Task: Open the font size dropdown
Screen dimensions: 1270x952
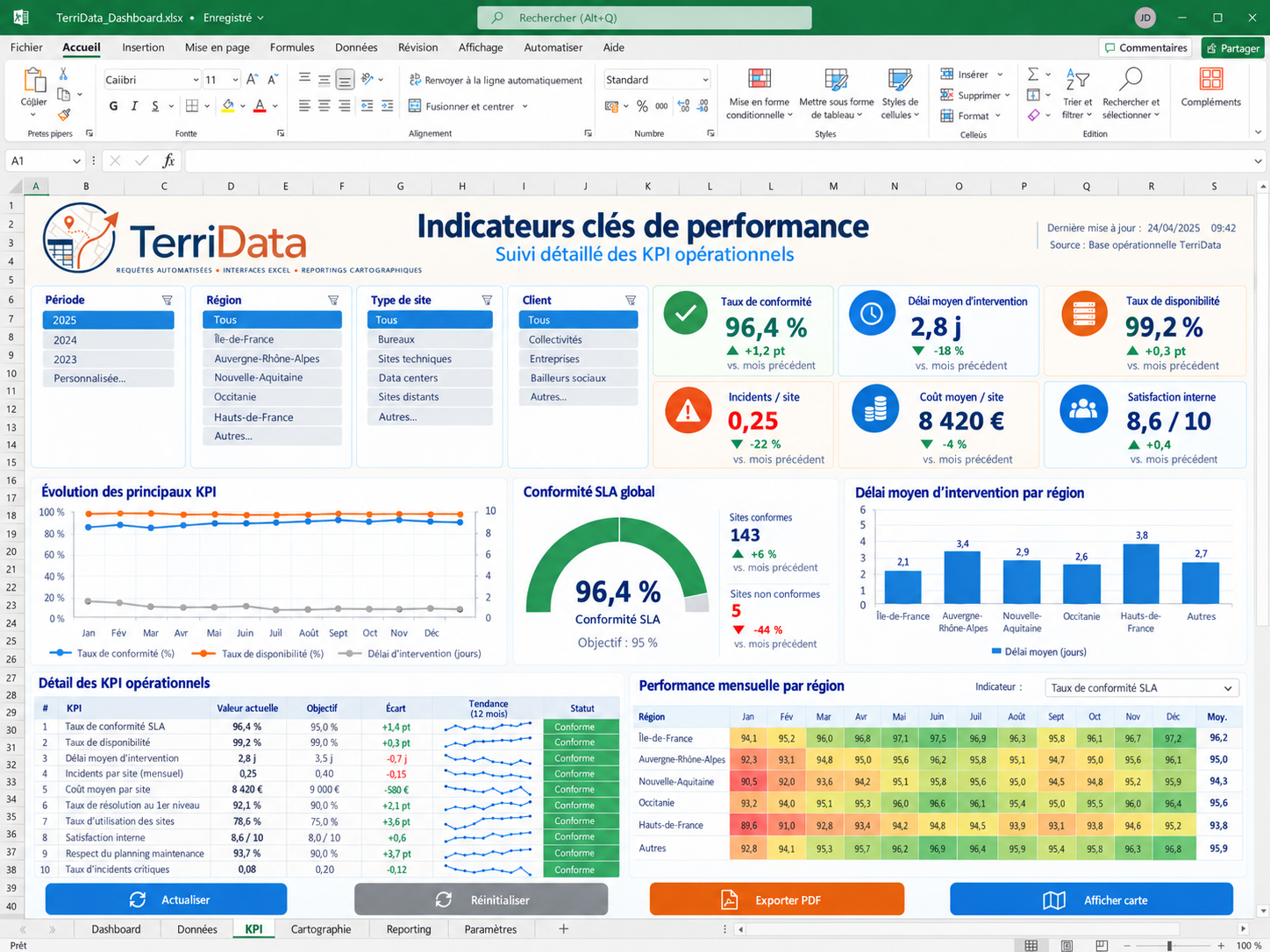Action: (x=235, y=80)
